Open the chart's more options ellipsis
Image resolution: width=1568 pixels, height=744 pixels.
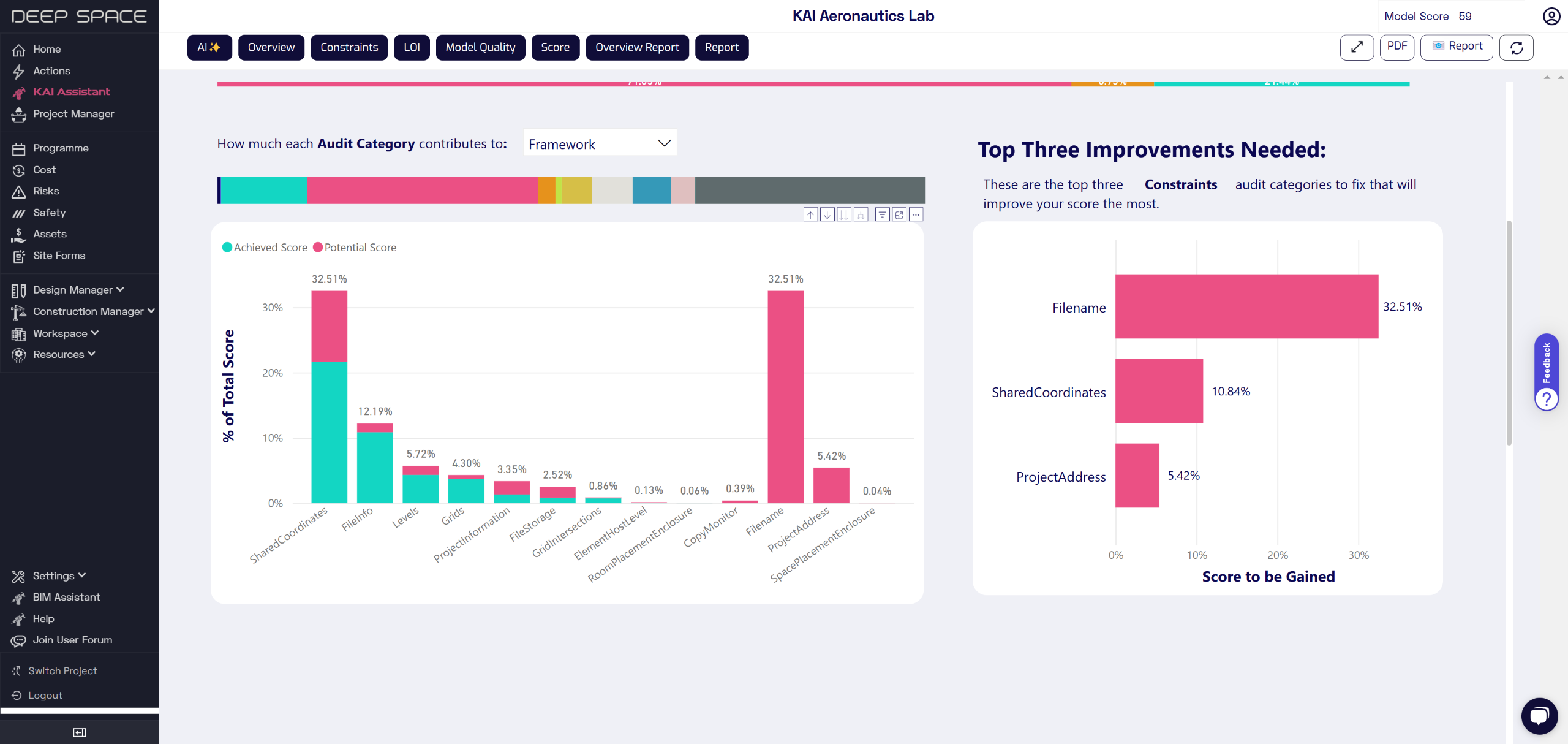coord(916,214)
